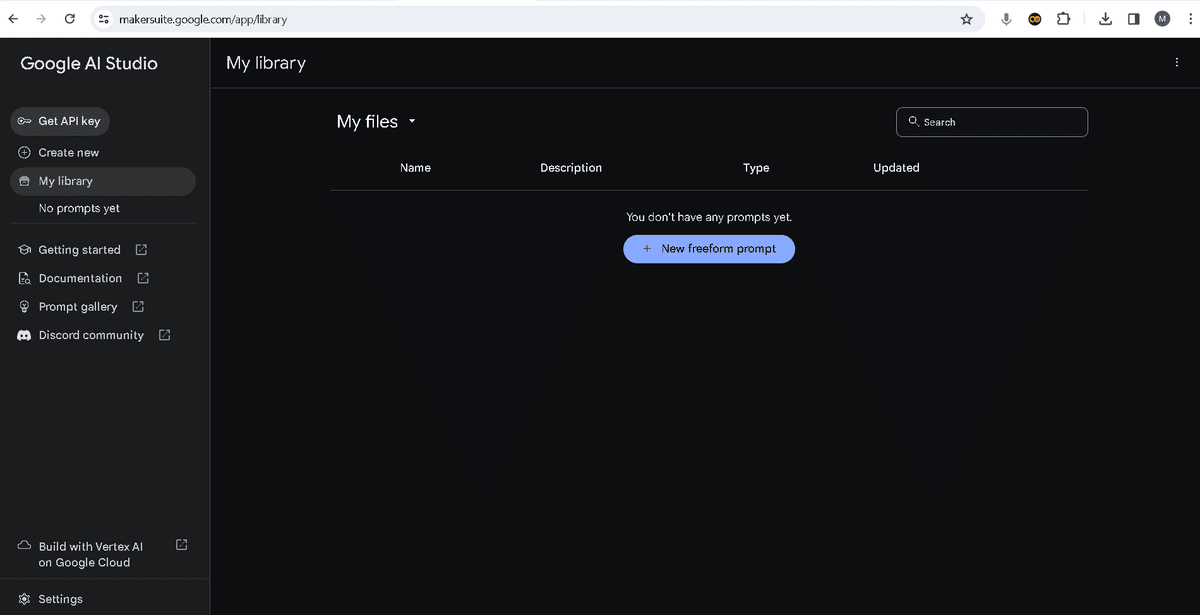Select My library in the sidebar
The height and width of the screenshot is (615, 1200).
point(68,181)
